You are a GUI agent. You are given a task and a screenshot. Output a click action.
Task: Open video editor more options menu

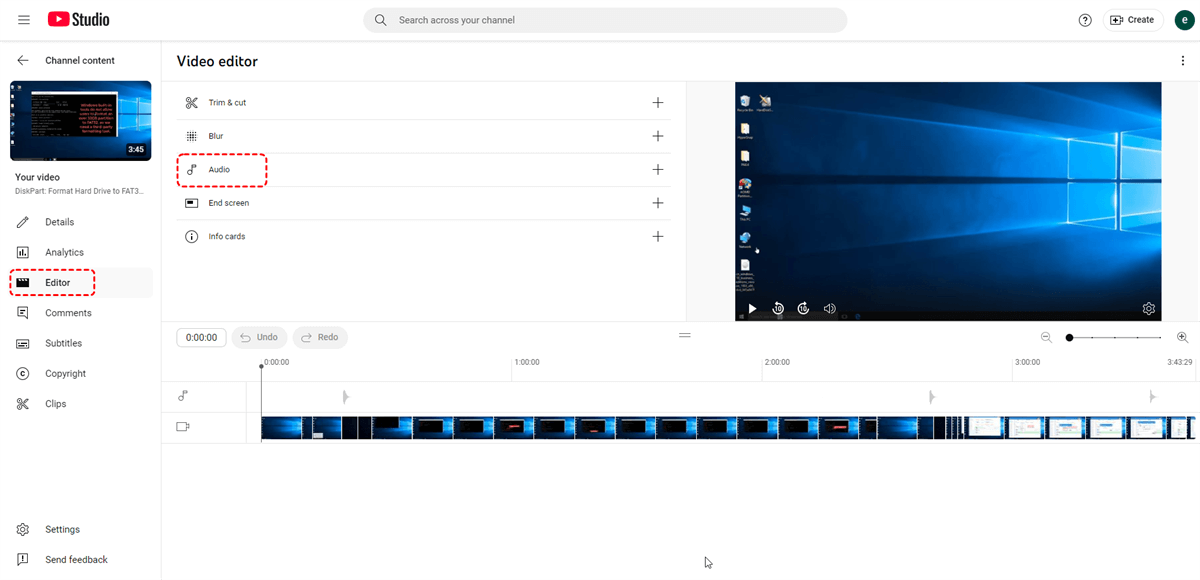tap(1183, 61)
